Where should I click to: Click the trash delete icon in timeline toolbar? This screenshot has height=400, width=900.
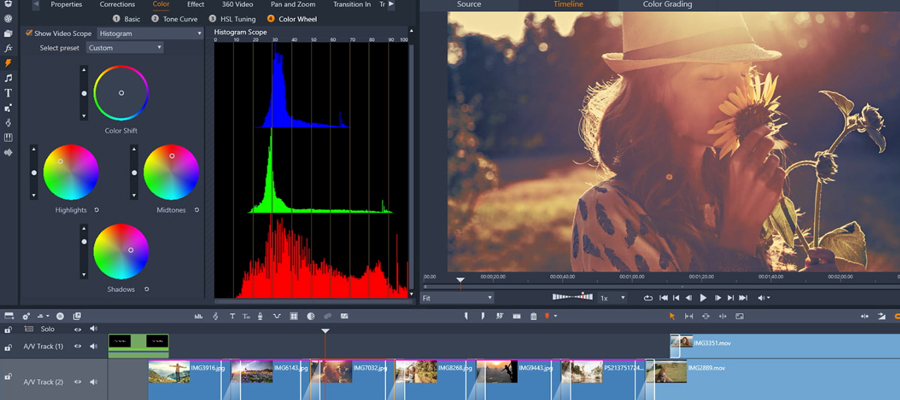[532, 316]
